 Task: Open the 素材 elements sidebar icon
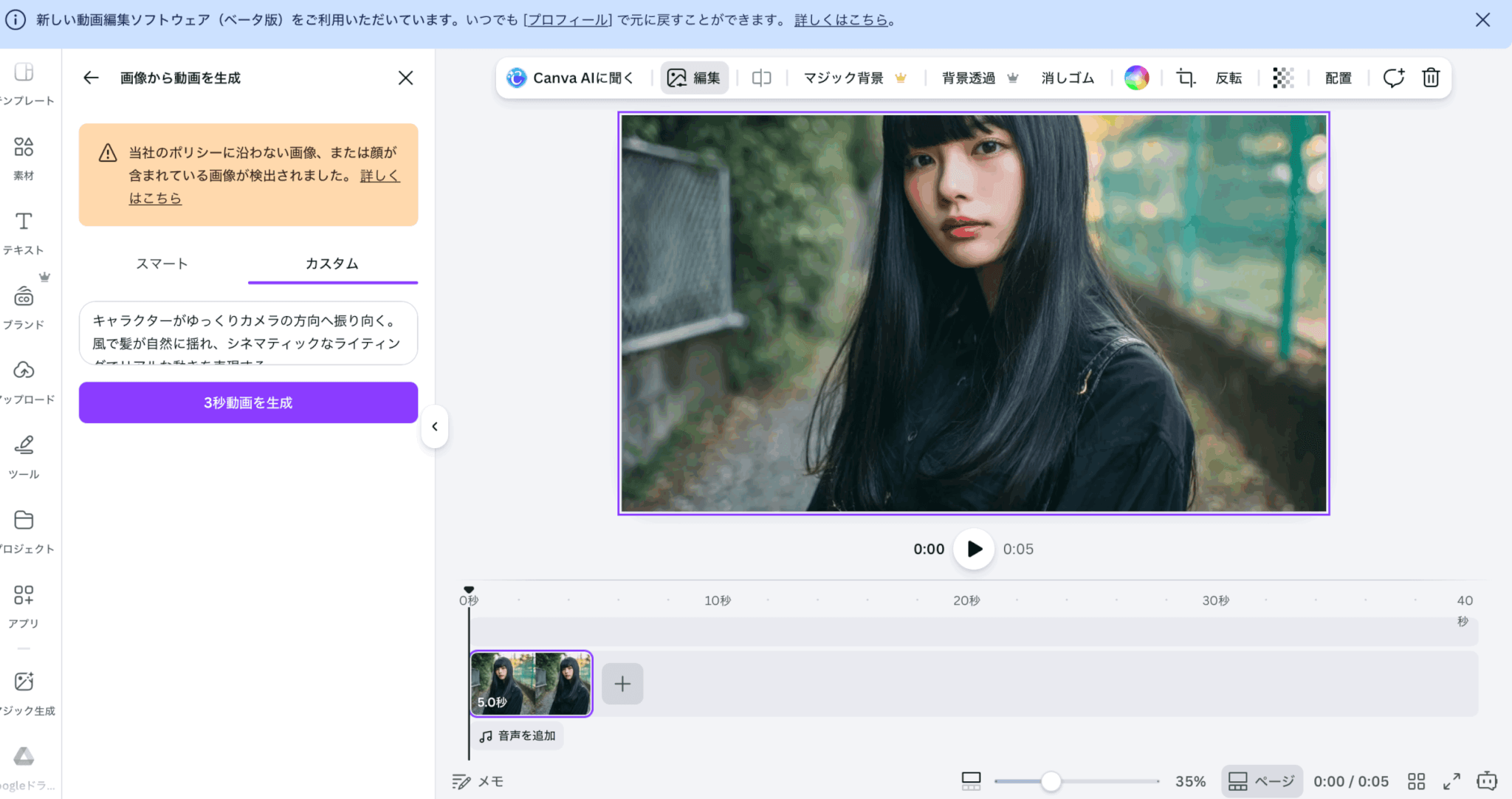pyautogui.click(x=24, y=157)
